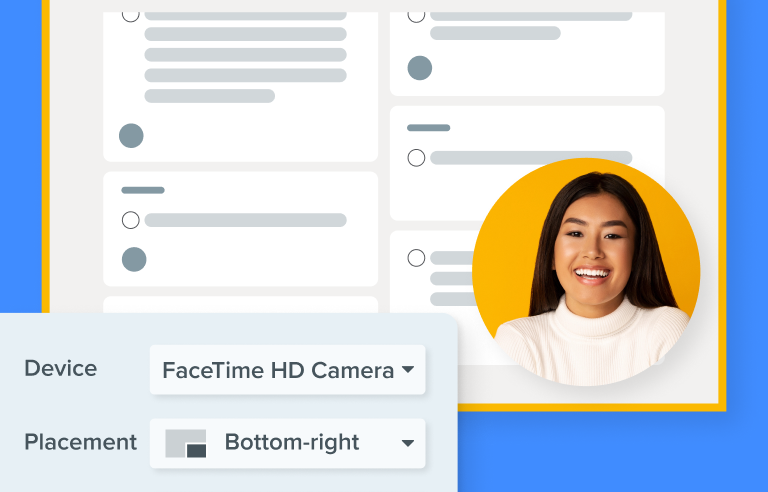Screen dimensions: 768x492
Task: Open the FaceTime HD Camera combo box
Action: click(288, 369)
